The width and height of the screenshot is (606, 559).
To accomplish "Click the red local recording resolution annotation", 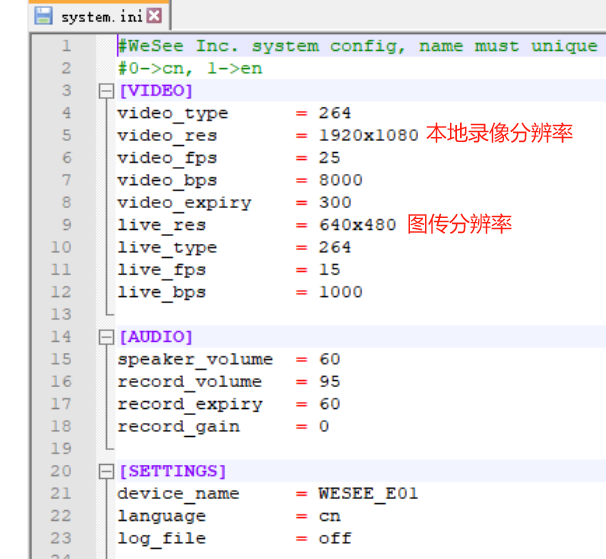I will pos(499,133).
